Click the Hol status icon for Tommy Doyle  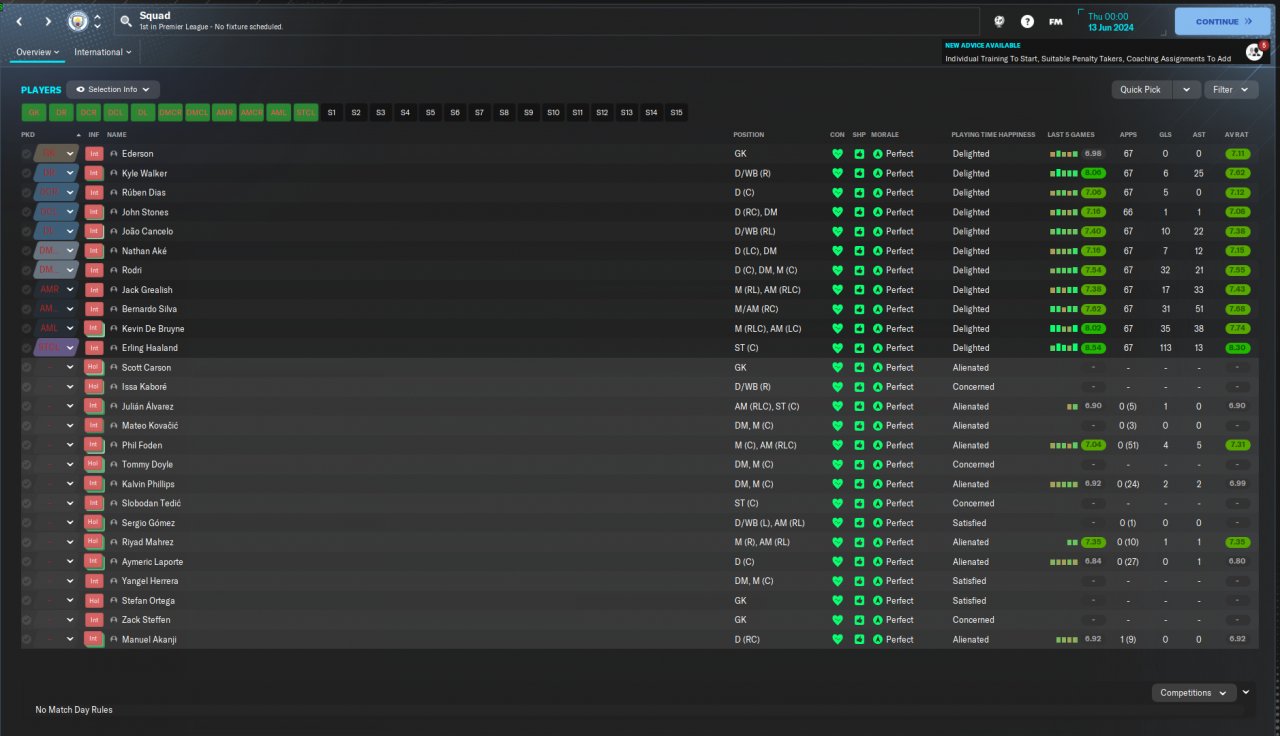94,465
